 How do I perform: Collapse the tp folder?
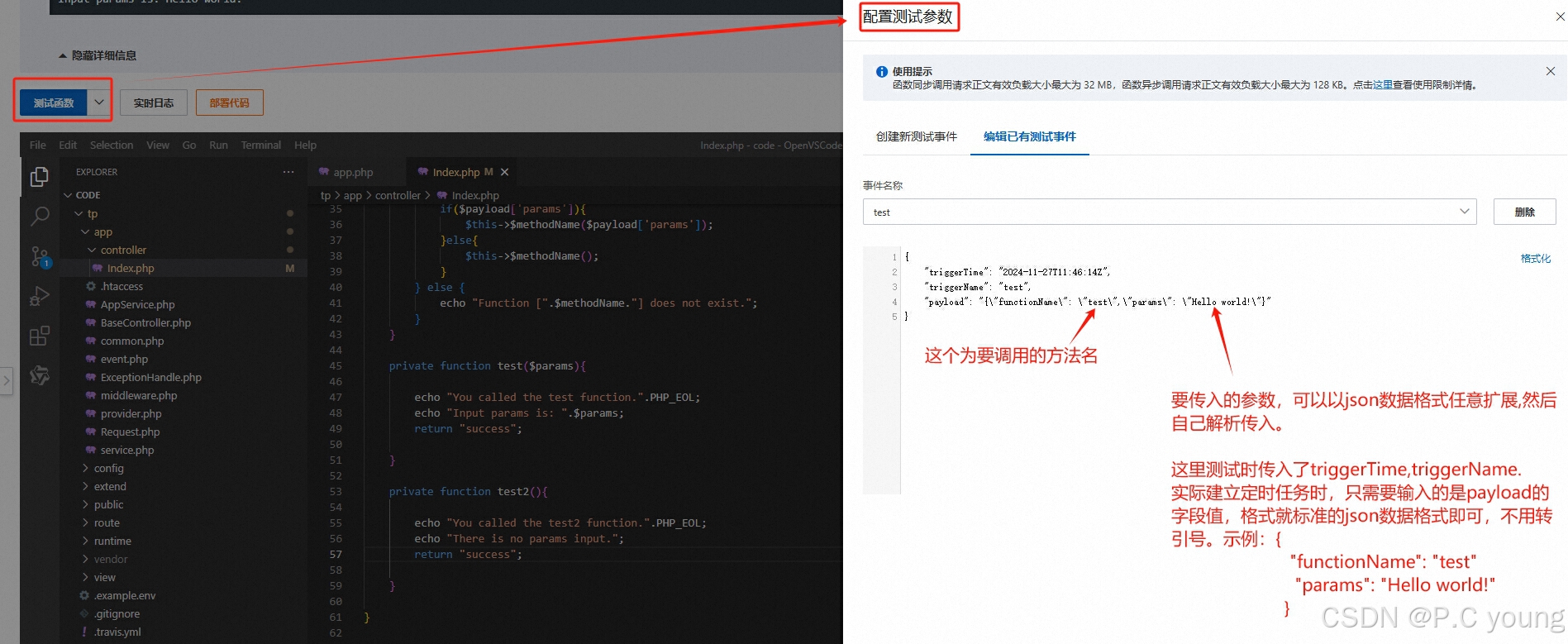[87, 213]
